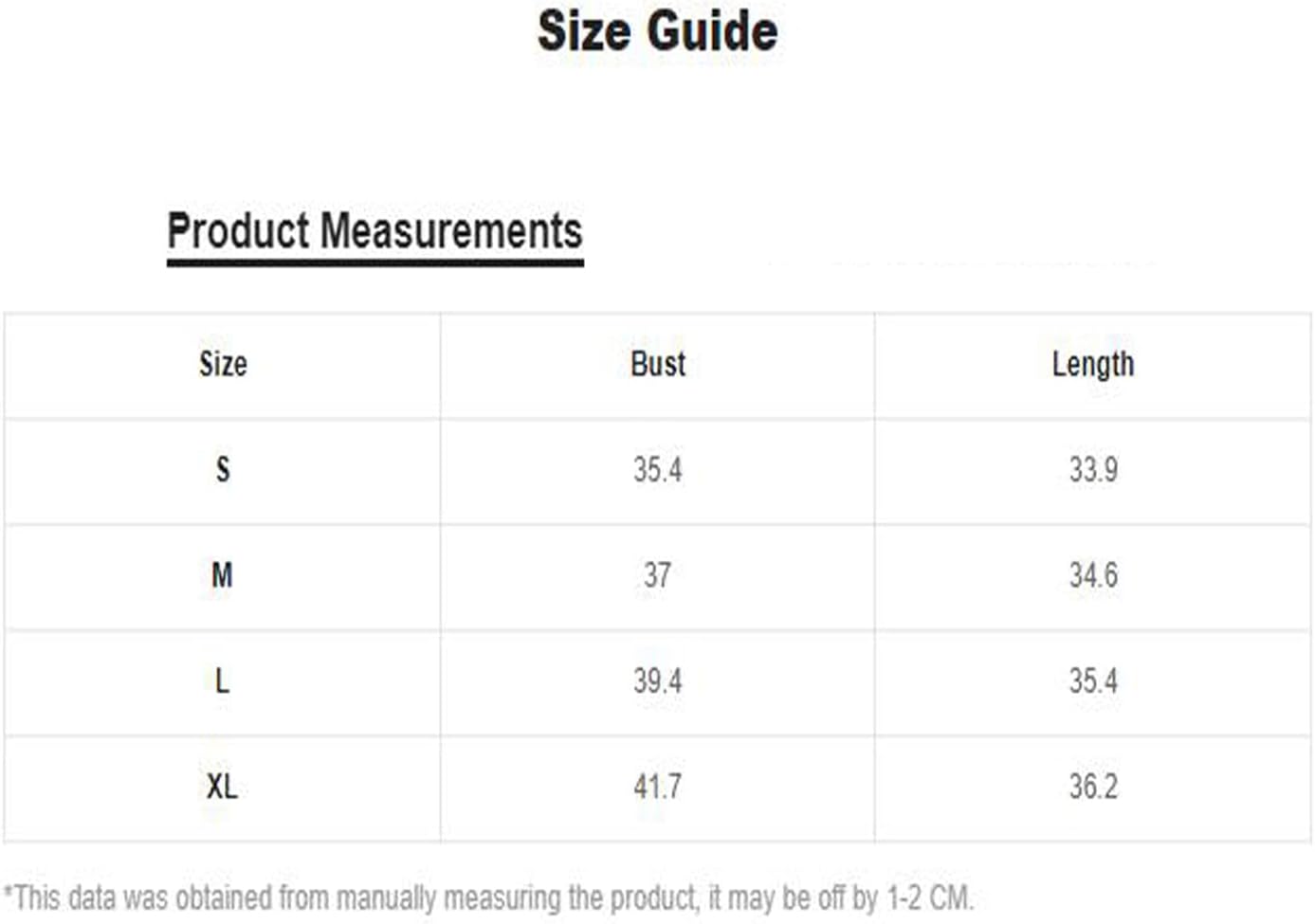Click the '1-2 CM' text in footnote
Viewport: 1315px width, 924px height.
click(x=928, y=897)
